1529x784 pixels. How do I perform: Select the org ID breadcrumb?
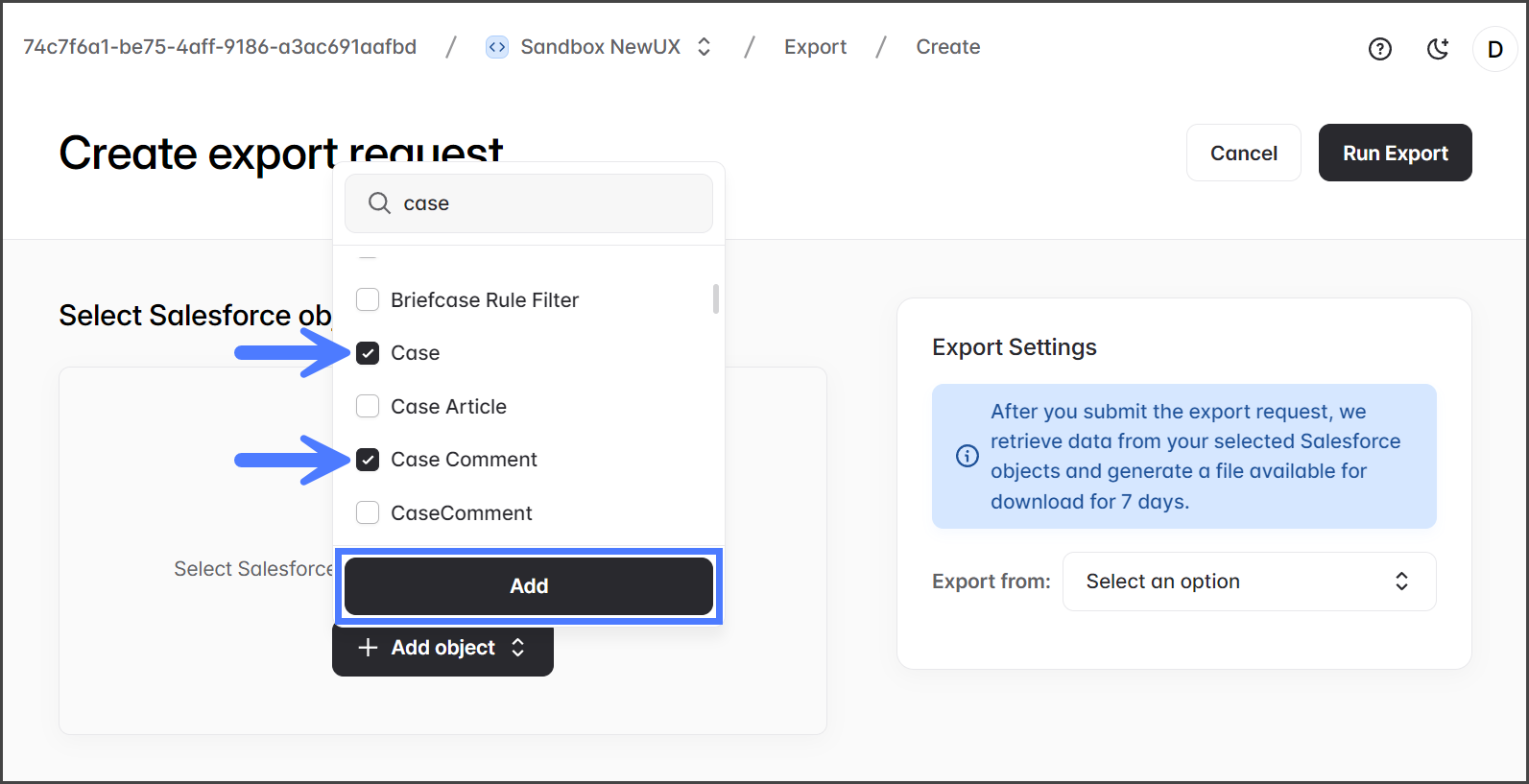pos(220,47)
